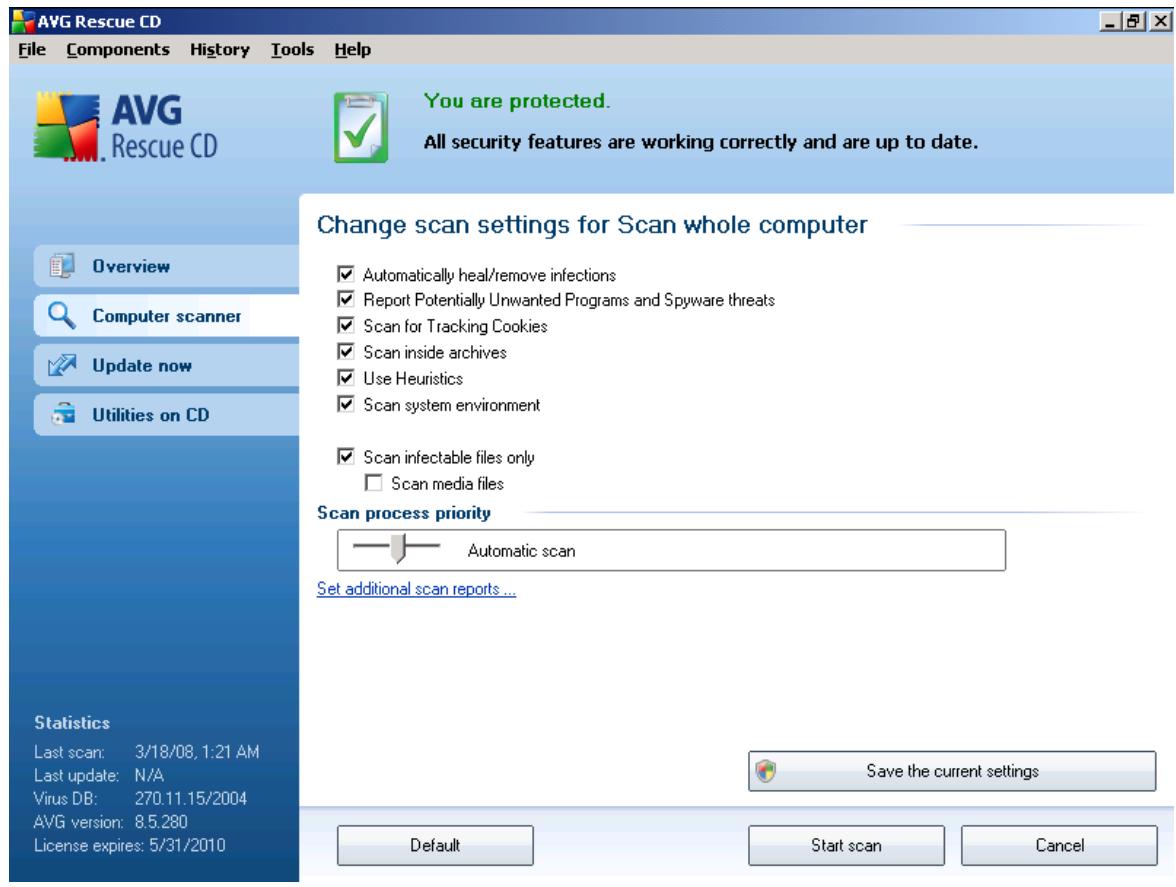Screen dimensions: 1176x887
Task: Open Utilities on CD section
Action: [166, 415]
